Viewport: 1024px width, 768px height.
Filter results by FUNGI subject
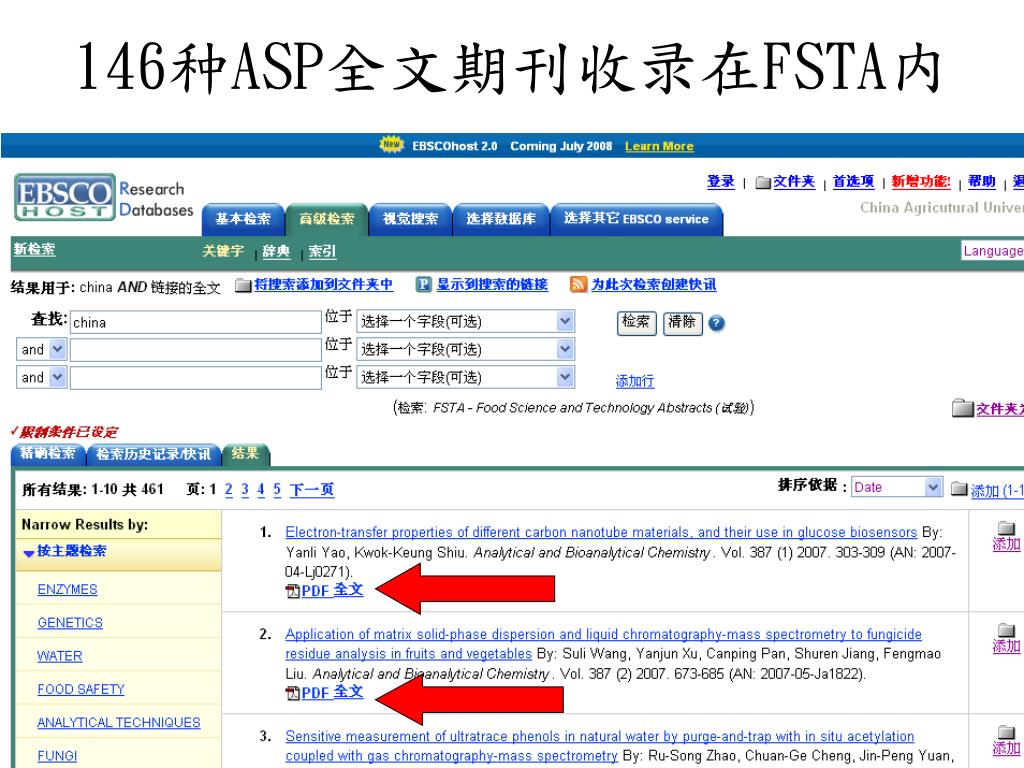click(57, 756)
